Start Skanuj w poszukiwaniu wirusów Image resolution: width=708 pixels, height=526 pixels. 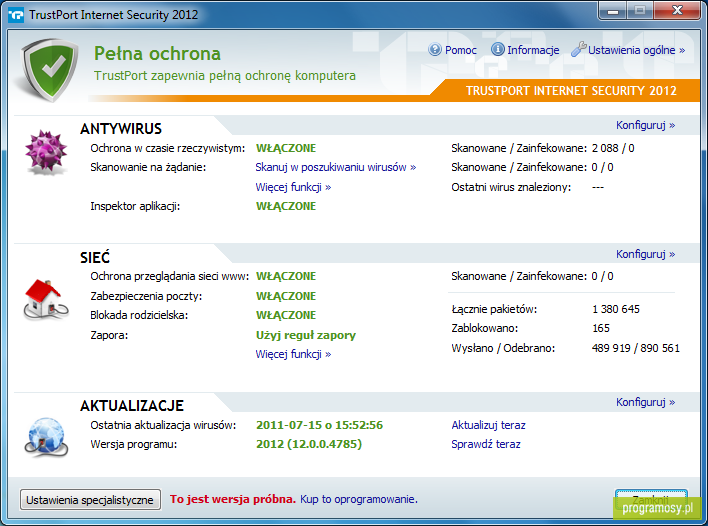coord(335,168)
